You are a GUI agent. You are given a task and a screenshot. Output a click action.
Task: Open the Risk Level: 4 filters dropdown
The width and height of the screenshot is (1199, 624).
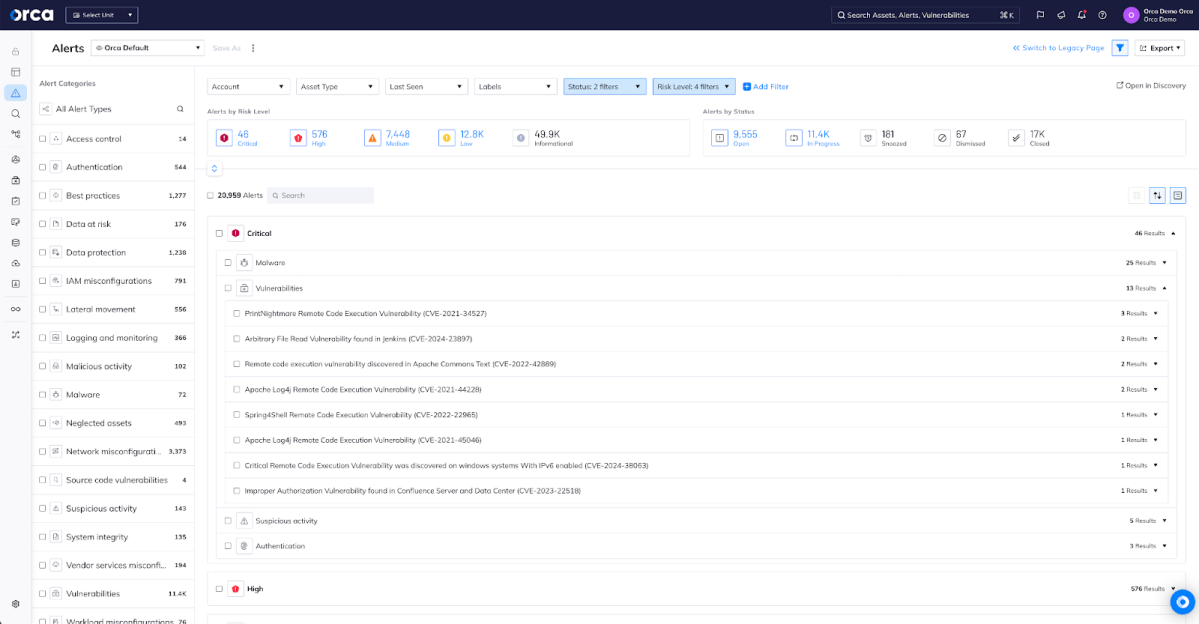(x=694, y=86)
